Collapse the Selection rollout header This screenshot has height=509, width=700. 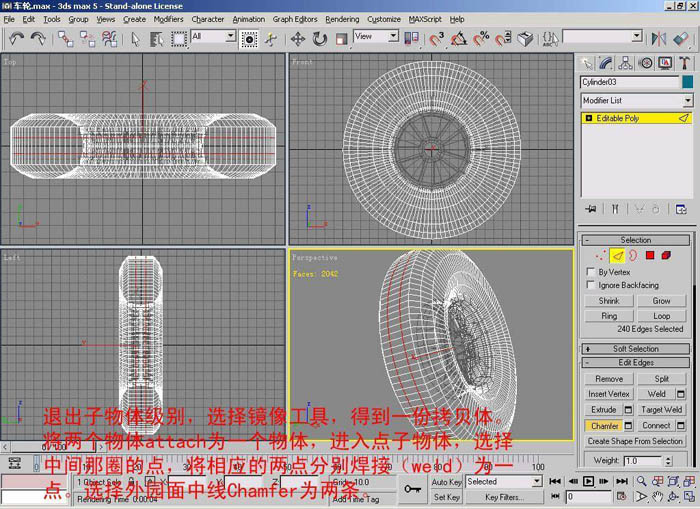point(636,240)
